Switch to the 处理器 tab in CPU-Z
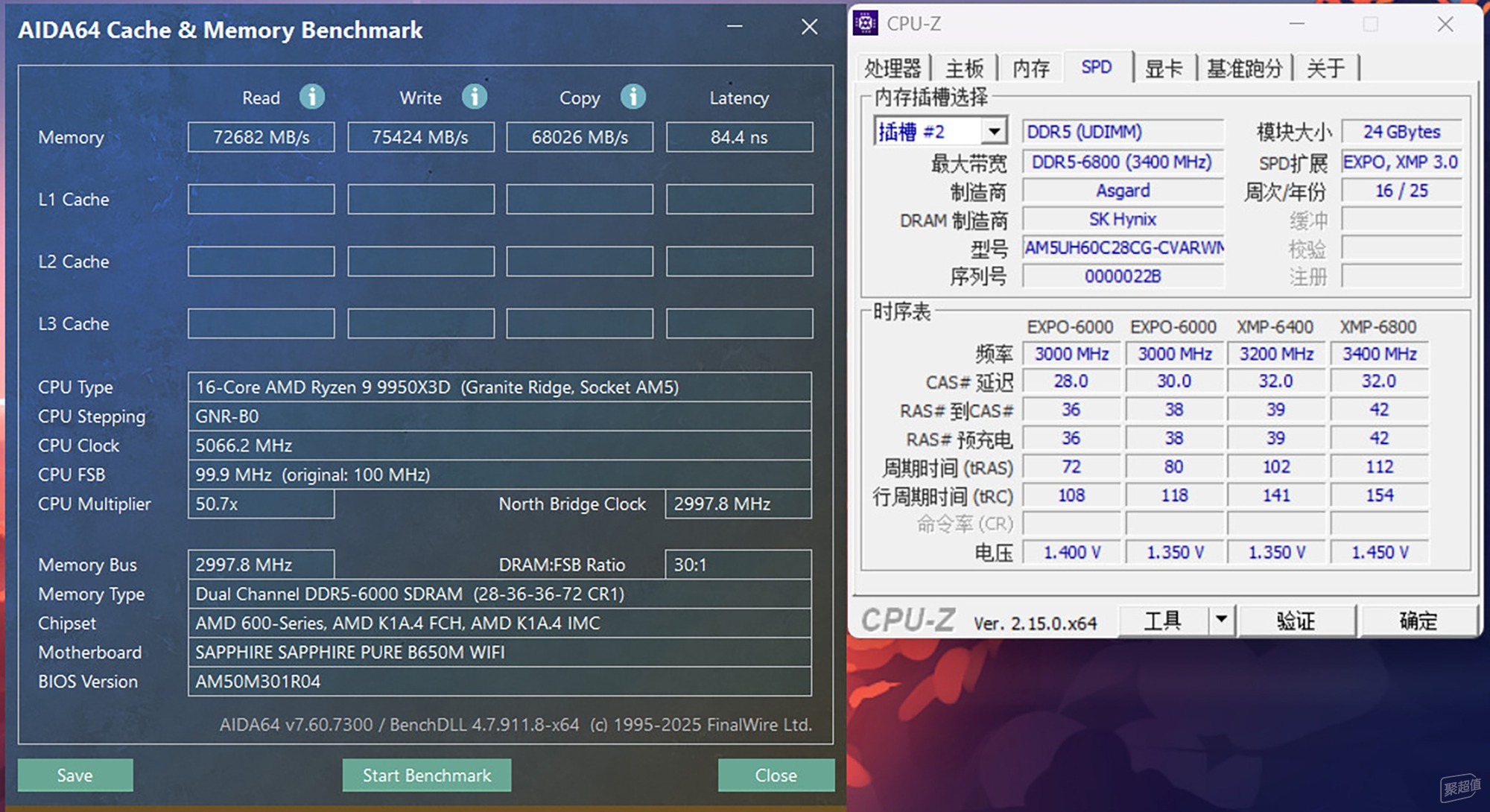The width and height of the screenshot is (1490, 812). click(x=893, y=69)
